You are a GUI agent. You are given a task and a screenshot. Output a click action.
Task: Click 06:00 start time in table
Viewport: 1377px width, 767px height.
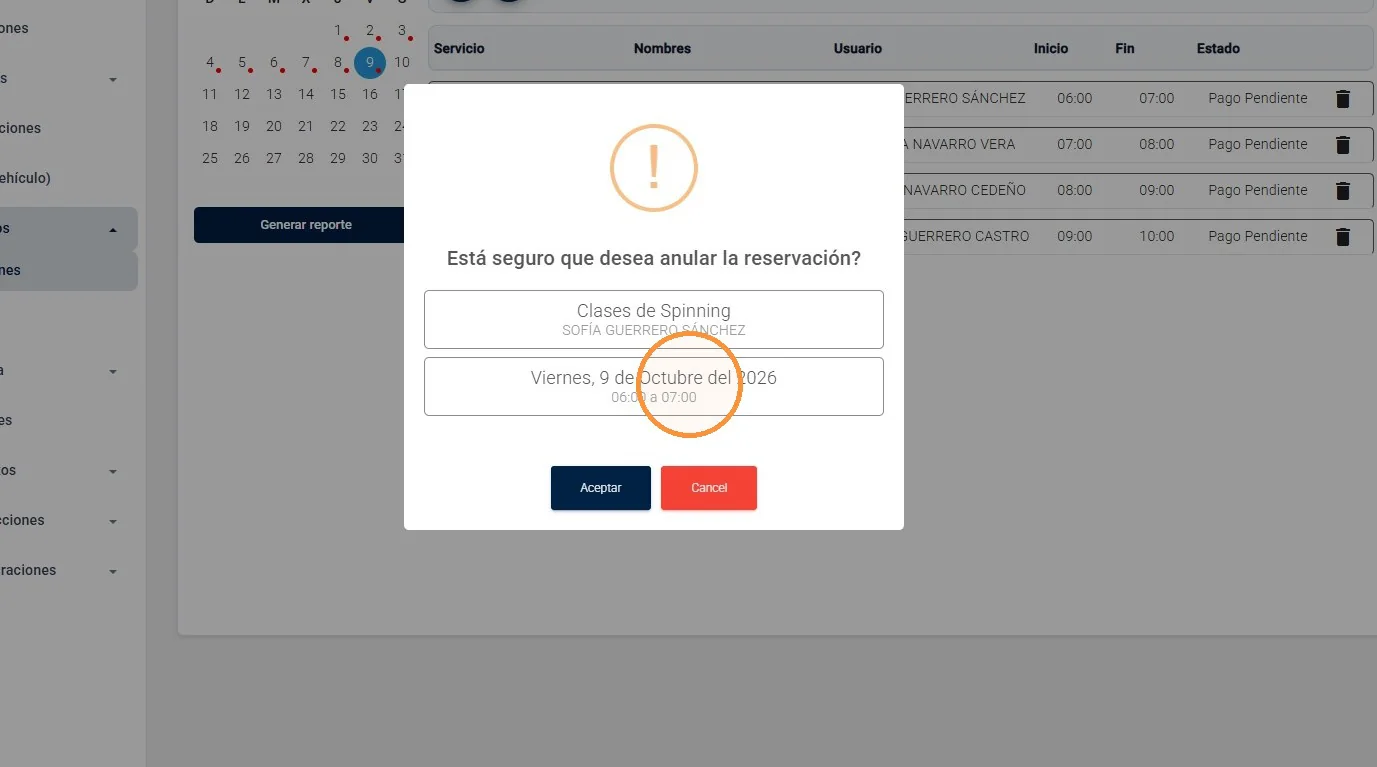click(1075, 98)
